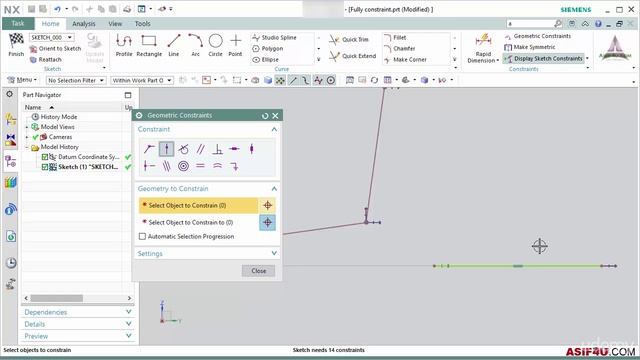Click the Undo arrow in title bar
The image size is (640, 360).
(58, 9)
